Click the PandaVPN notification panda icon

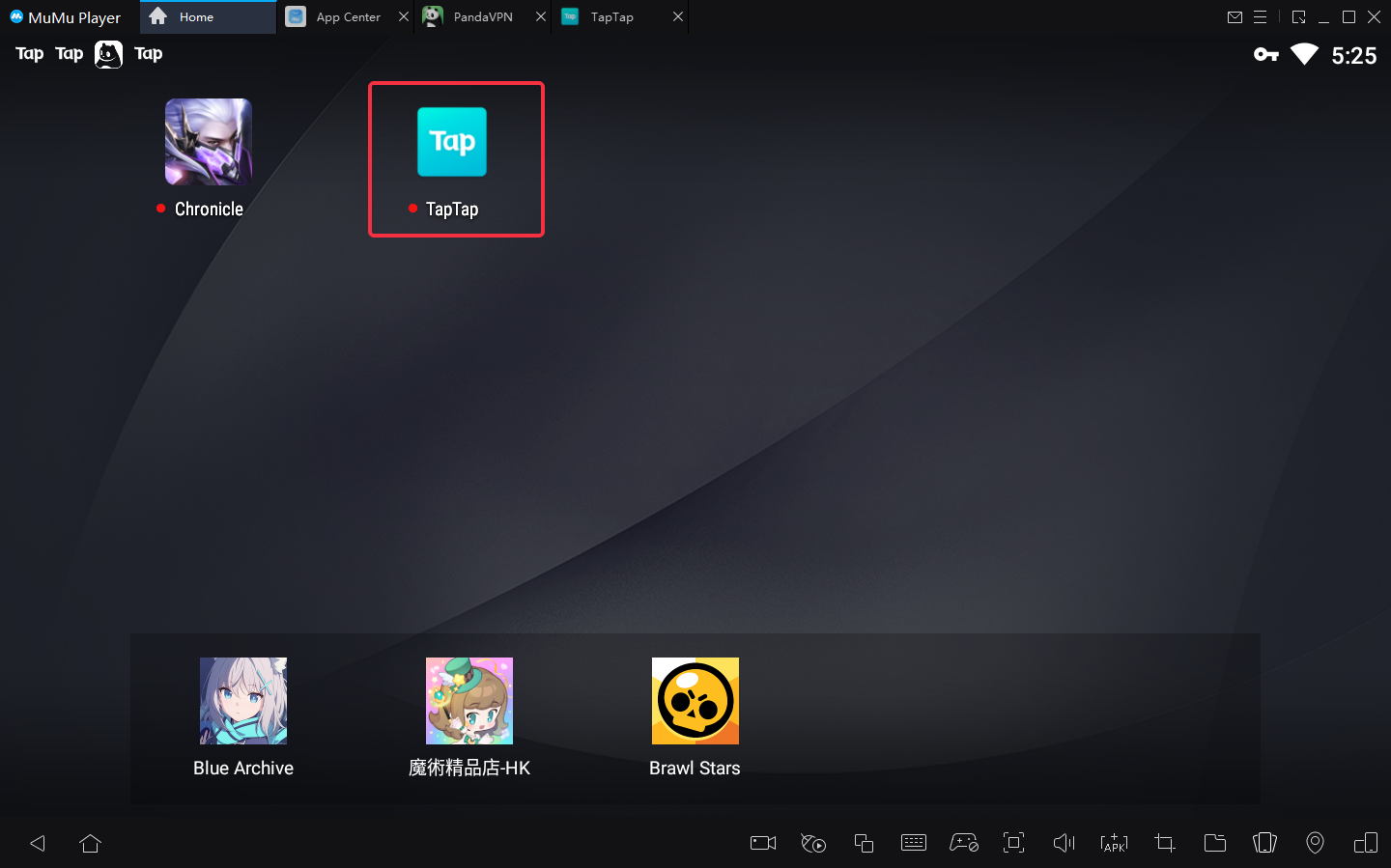[x=108, y=54]
